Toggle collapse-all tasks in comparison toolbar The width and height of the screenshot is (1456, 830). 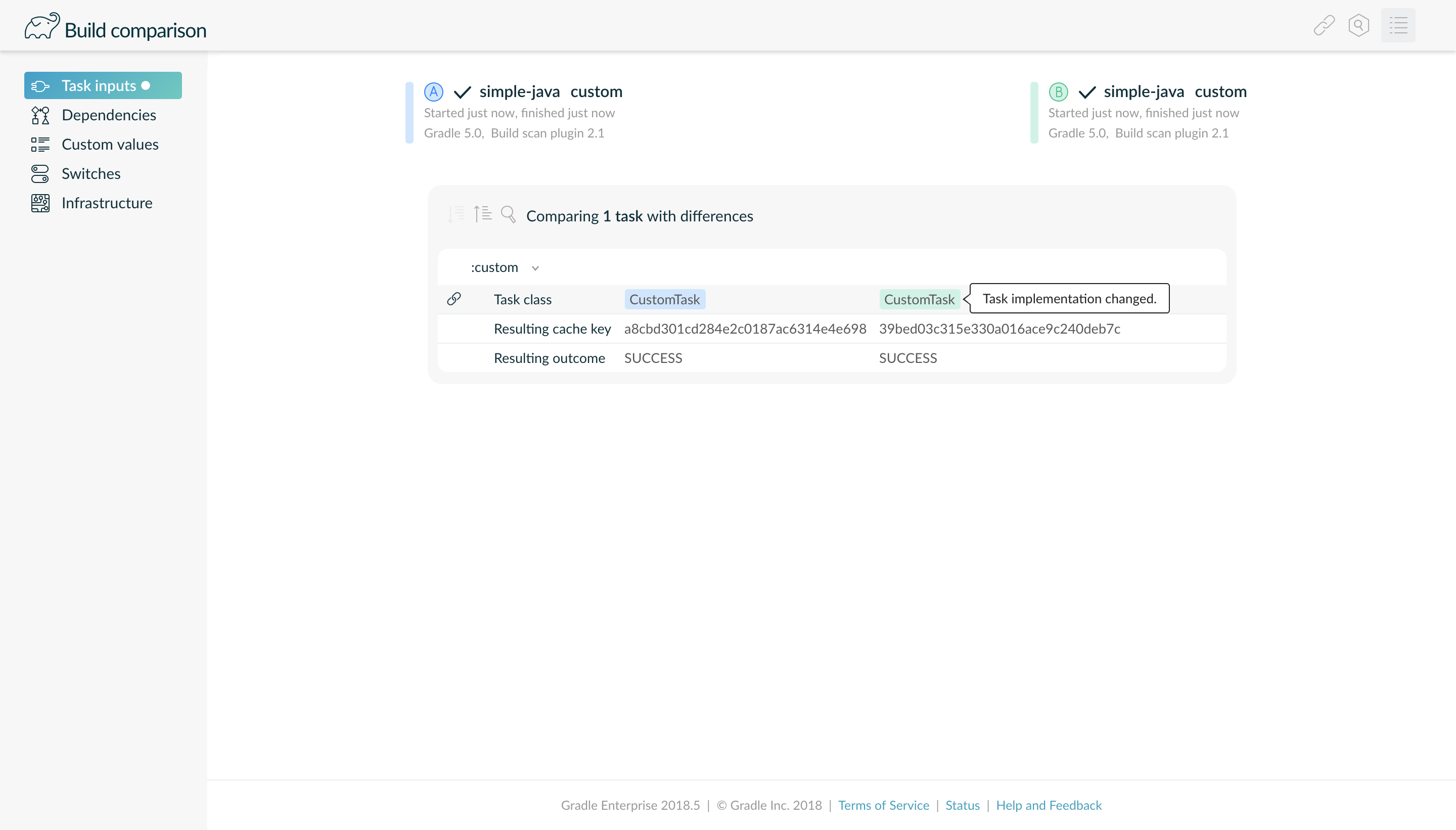tap(456, 214)
